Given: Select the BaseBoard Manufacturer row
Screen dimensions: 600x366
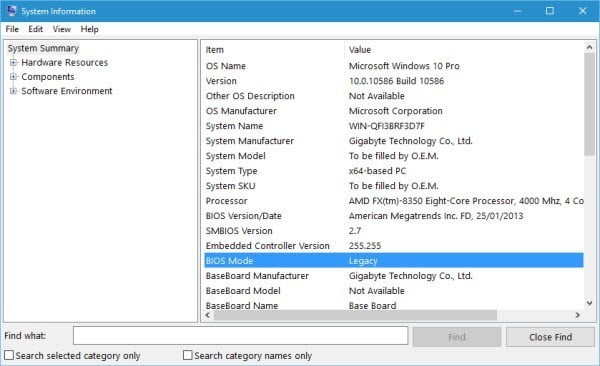Looking at the screenshot, I should 394,276.
